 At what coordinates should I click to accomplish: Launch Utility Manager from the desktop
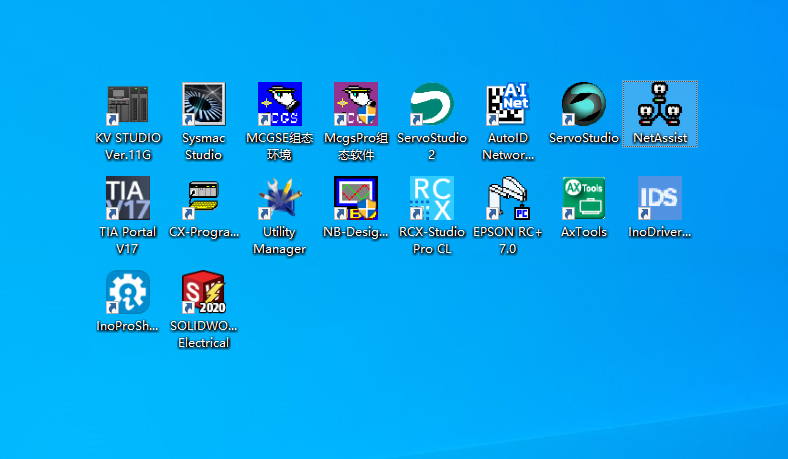pos(279,198)
